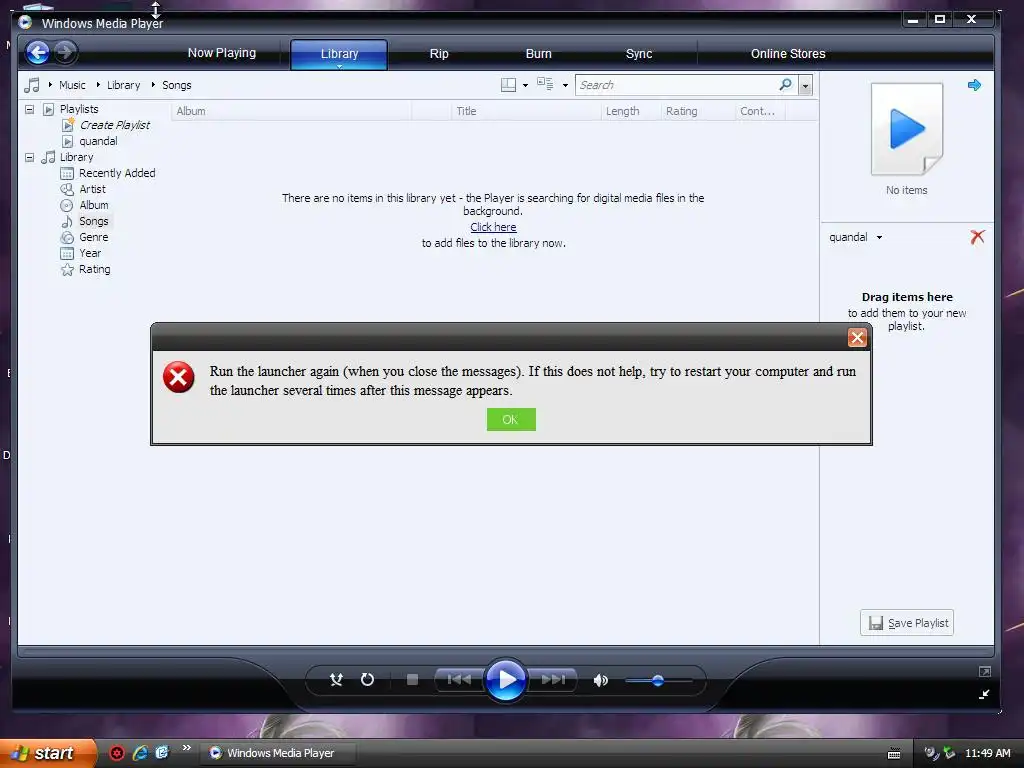This screenshot has height=768, width=1024.
Task: Click Save Playlist button
Action: (907, 622)
